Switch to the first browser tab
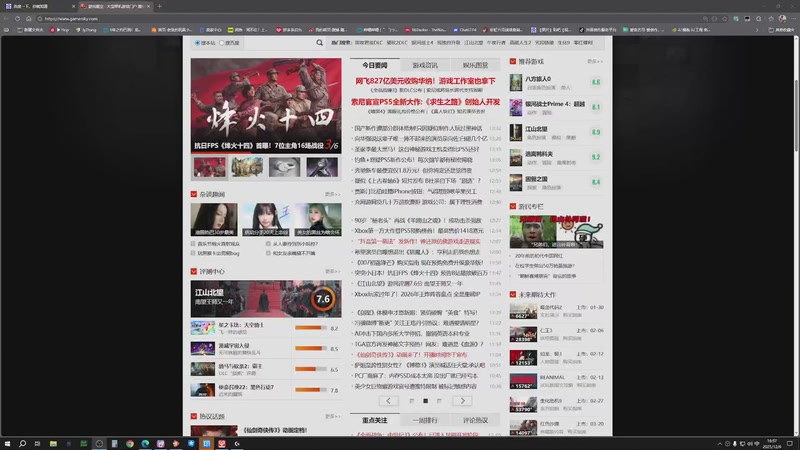Viewport: 800px width, 450px height. [40, 6]
